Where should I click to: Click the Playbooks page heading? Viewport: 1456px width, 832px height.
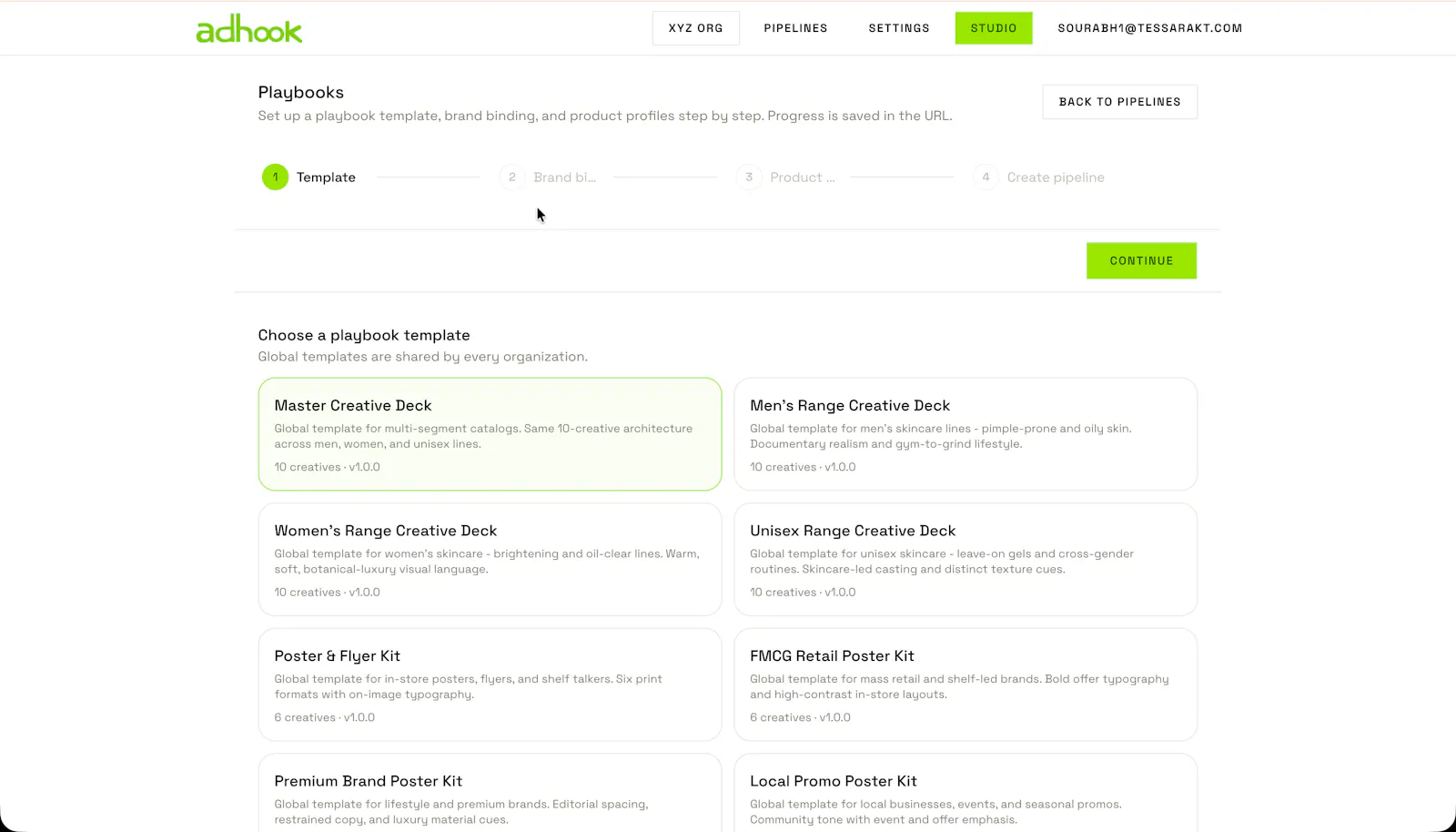[x=300, y=92]
